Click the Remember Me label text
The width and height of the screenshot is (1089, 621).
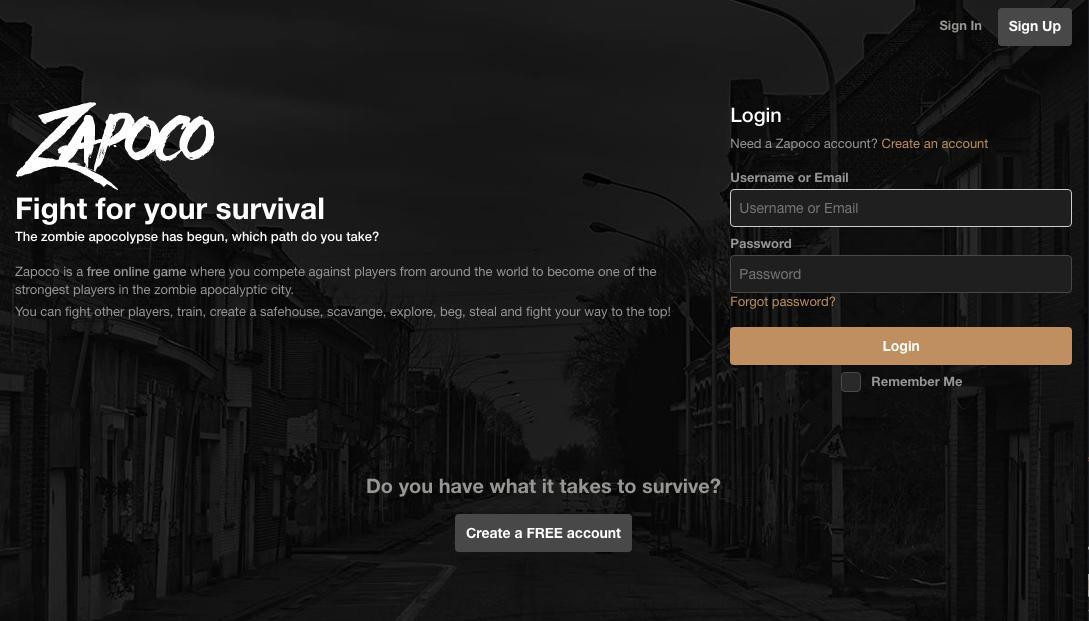(916, 382)
